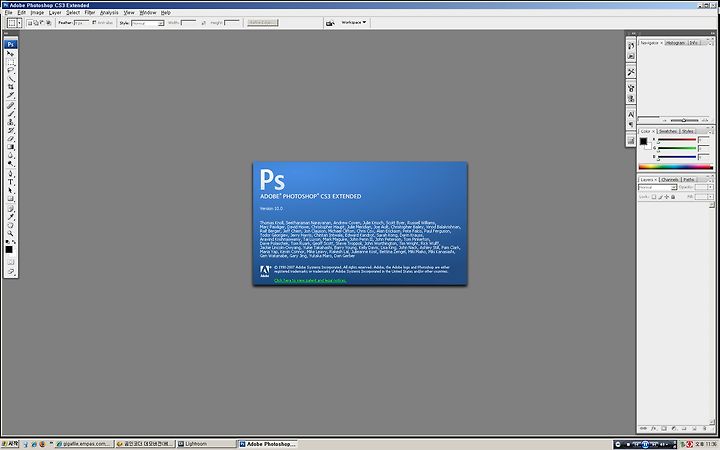The image size is (720, 450).
Task: Select the Crop tool
Action: (x=11, y=87)
